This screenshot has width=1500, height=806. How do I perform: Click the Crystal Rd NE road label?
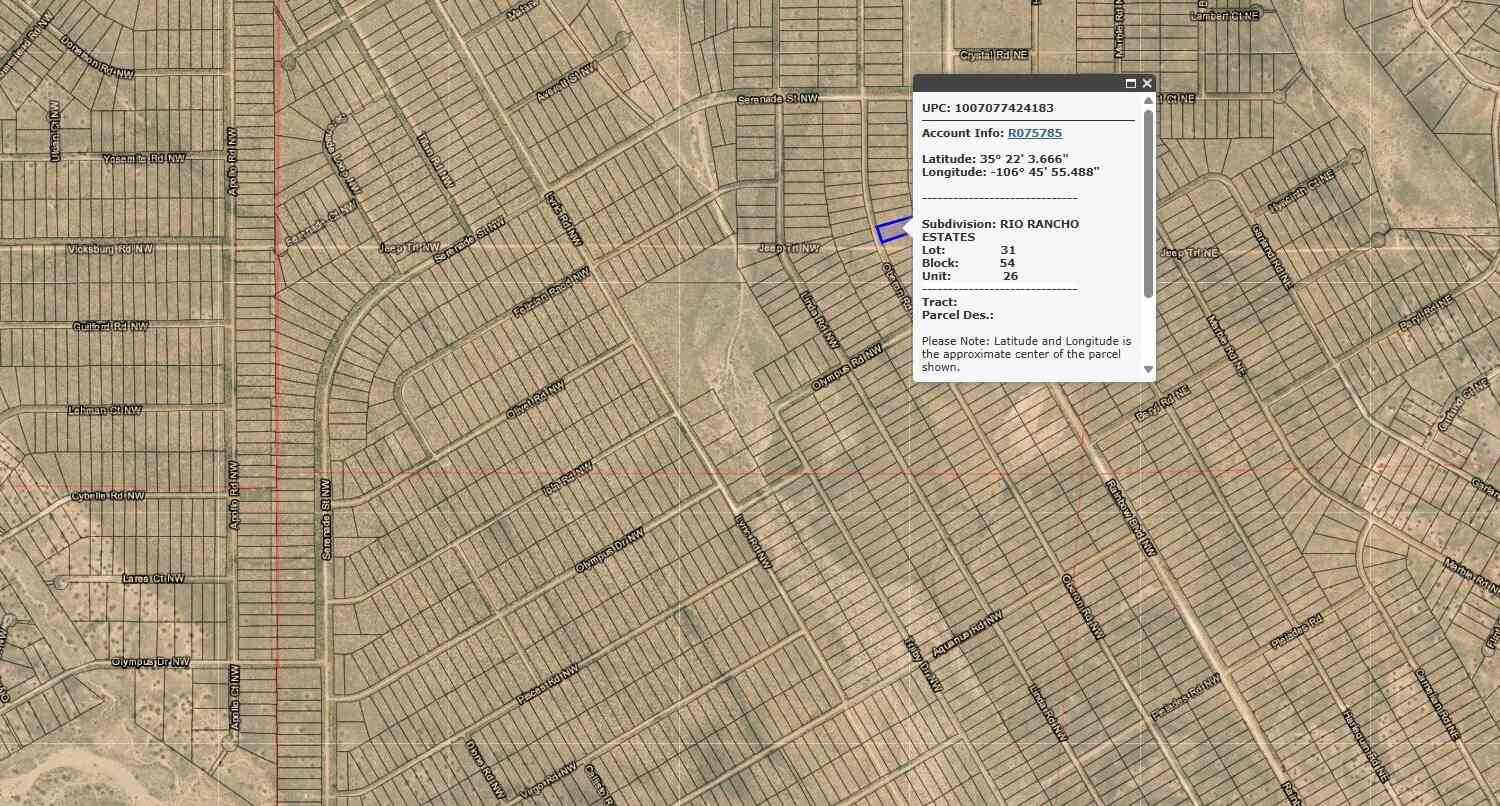[x=994, y=55]
